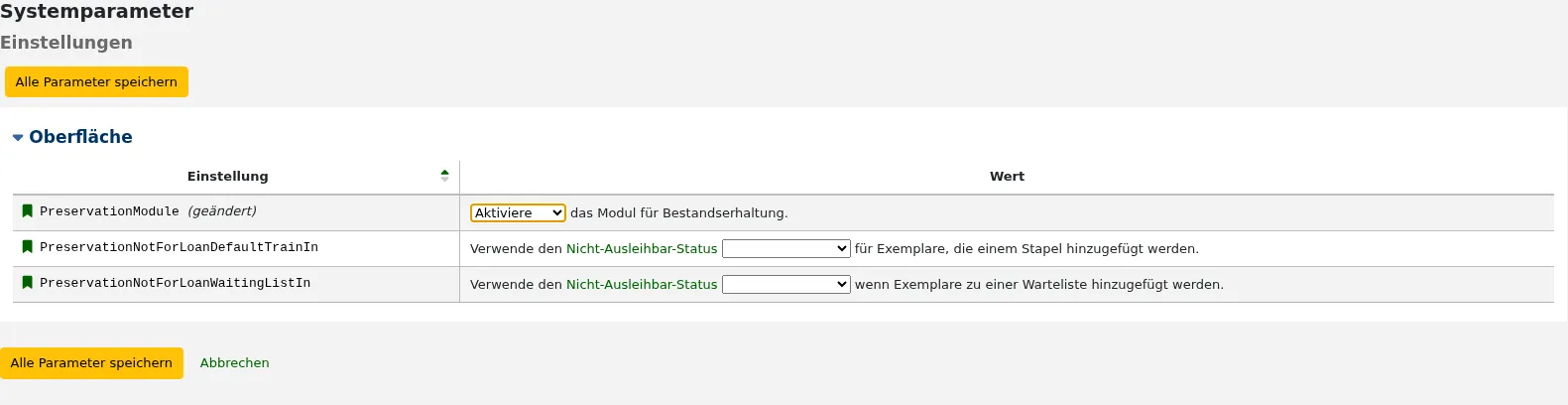Collapse the Oberfläche section

[x=80, y=137]
